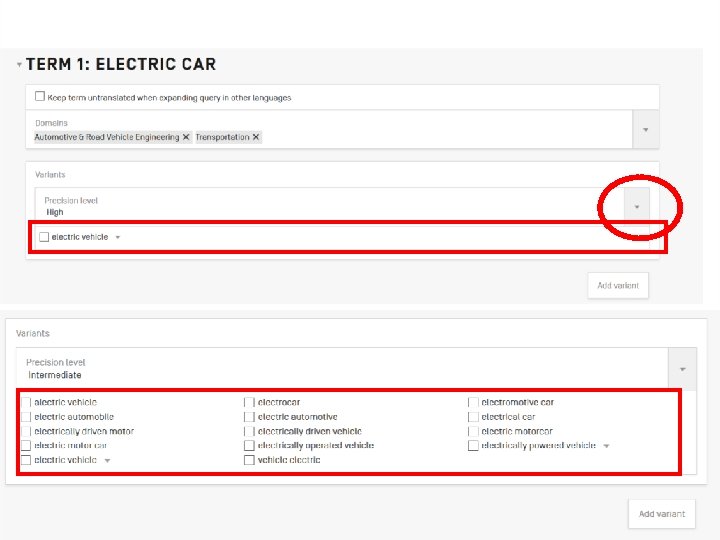Check the electric motorcar variant
Image resolution: width=720 pixels, height=540 pixels.
(473, 431)
